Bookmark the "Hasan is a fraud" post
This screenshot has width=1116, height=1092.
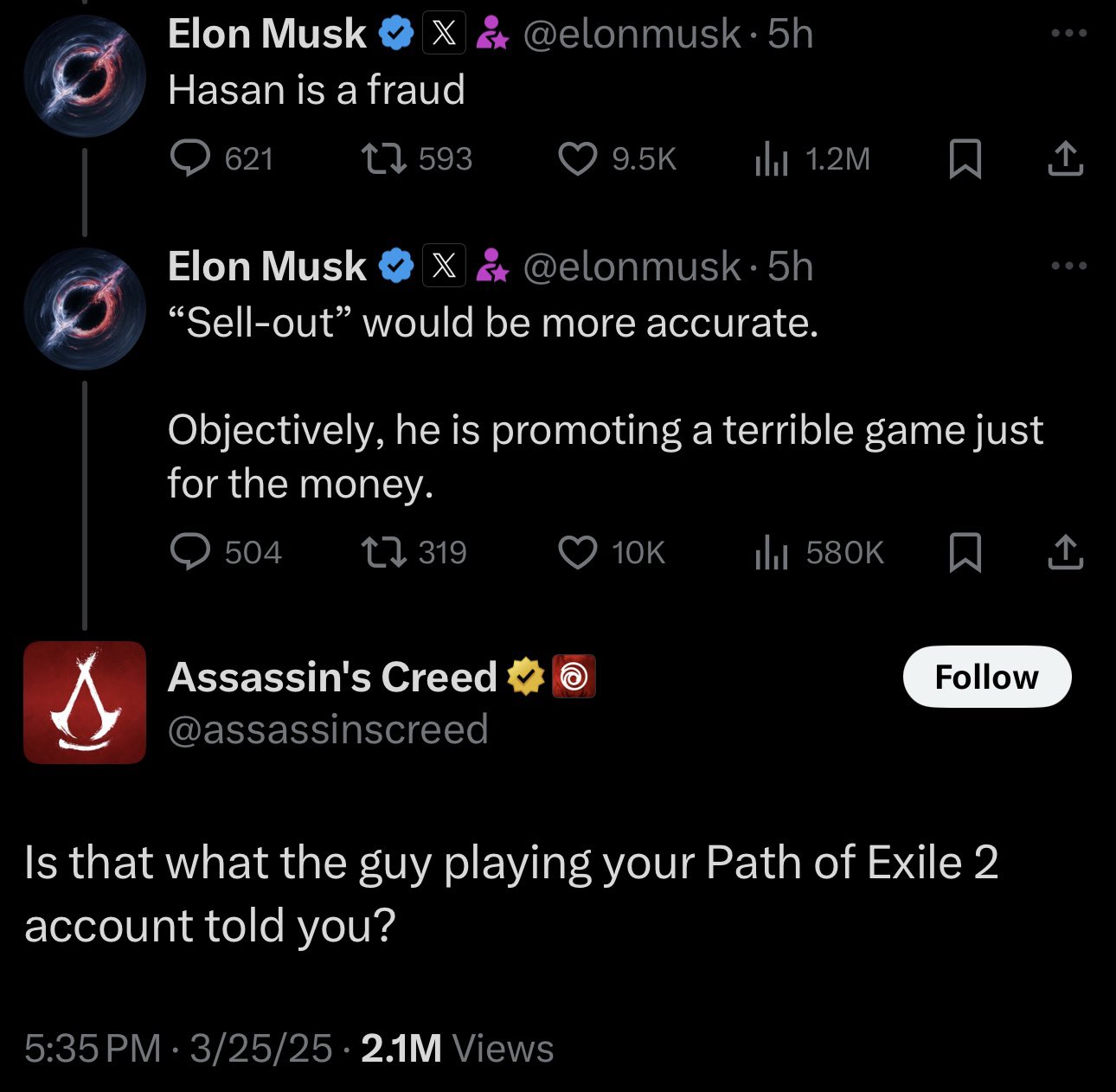click(965, 158)
